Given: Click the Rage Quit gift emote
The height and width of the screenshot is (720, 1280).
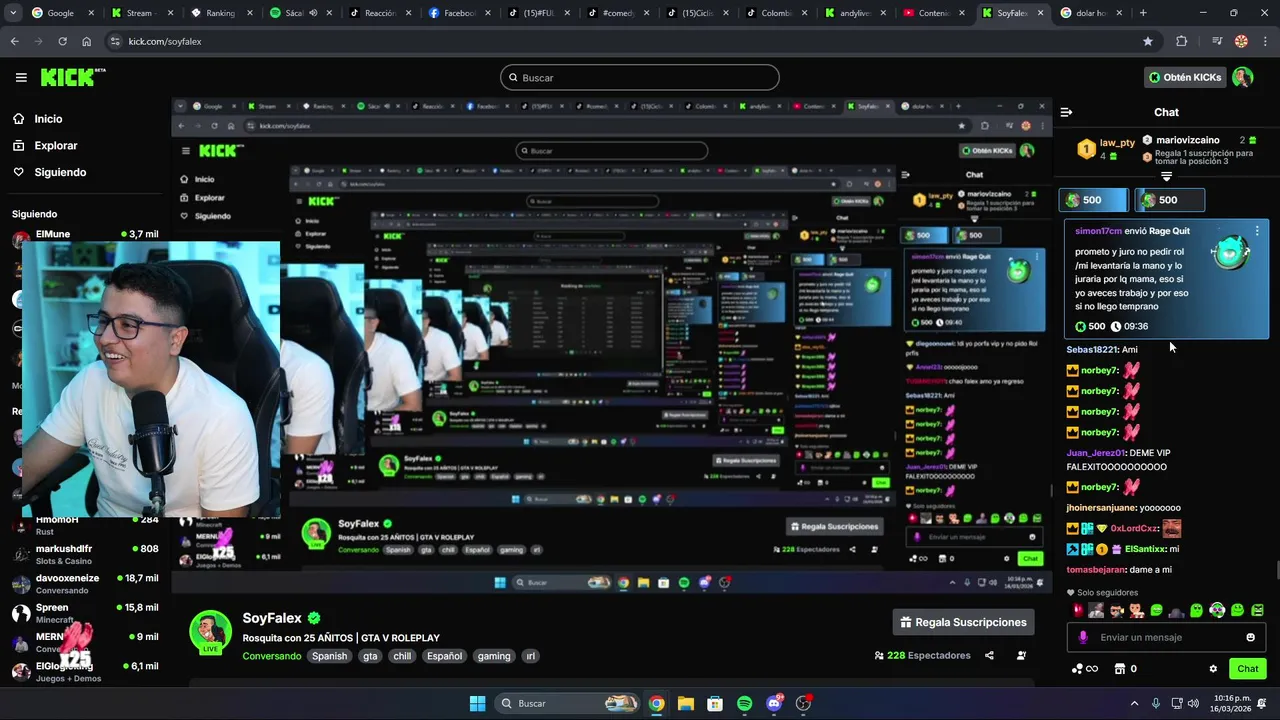Looking at the screenshot, I should 1230,253.
